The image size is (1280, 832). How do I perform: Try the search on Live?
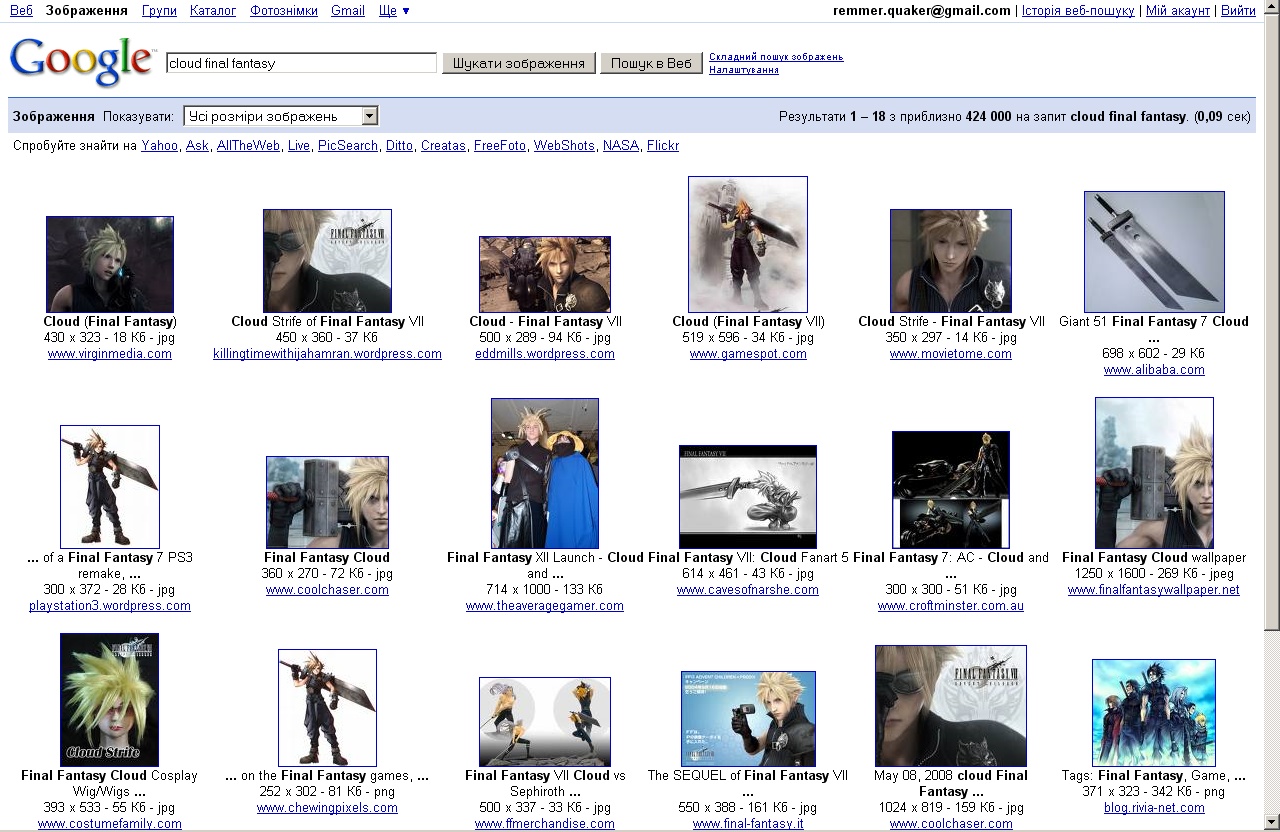pyautogui.click(x=299, y=145)
